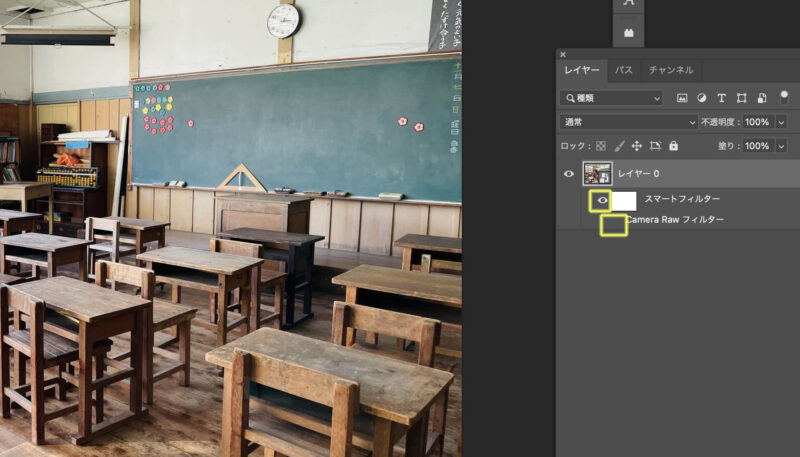The width and height of the screenshot is (800, 457).
Task: Lock image pixels brush icon
Action: pyautogui.click(x=619, y=146)
